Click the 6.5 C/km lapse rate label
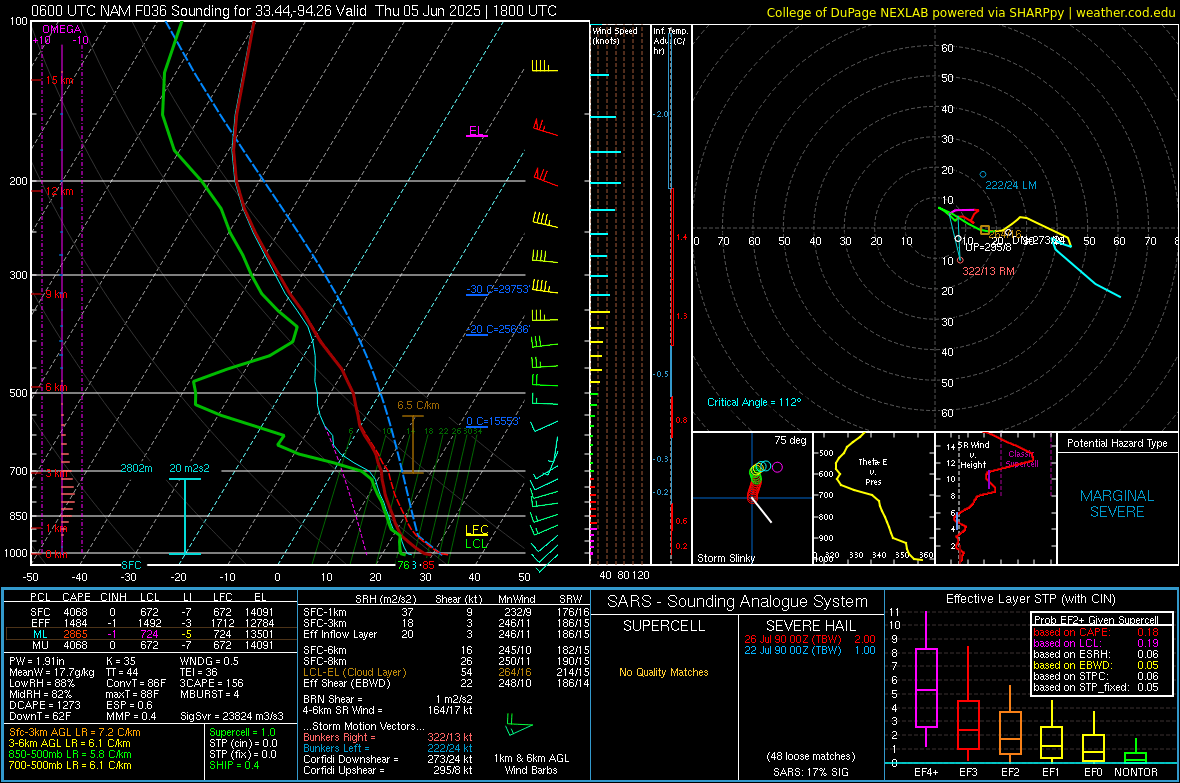Image resolution: width=1180 pixels, height=783 pixels. coord(418,405)
